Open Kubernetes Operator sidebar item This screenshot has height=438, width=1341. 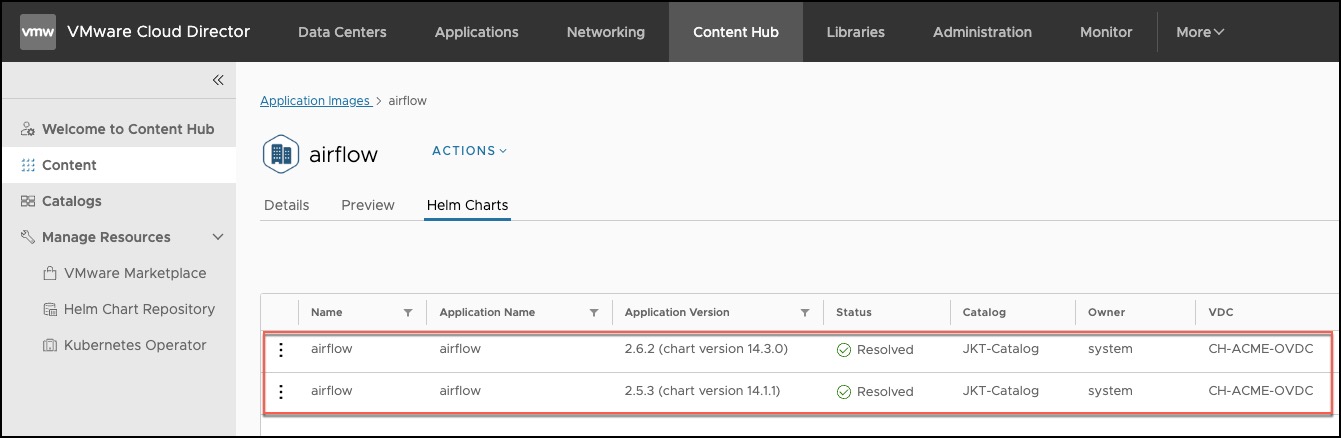134,345
